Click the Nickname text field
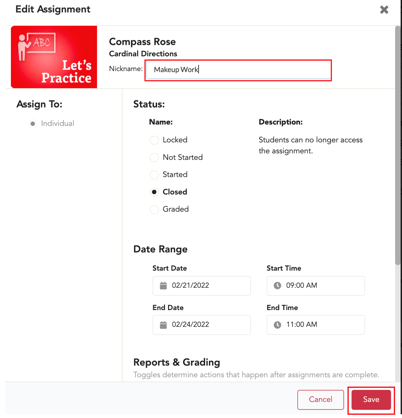 [238, 70]
